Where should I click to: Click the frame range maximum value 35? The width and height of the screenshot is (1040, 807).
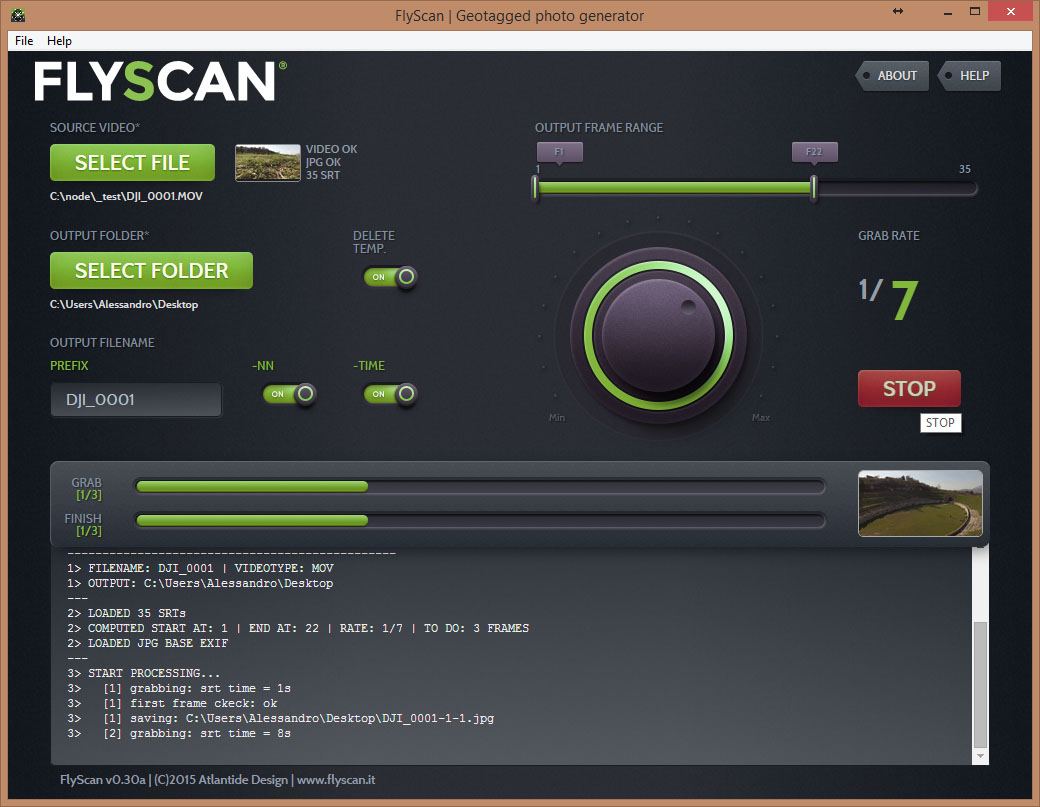(964, 169)
